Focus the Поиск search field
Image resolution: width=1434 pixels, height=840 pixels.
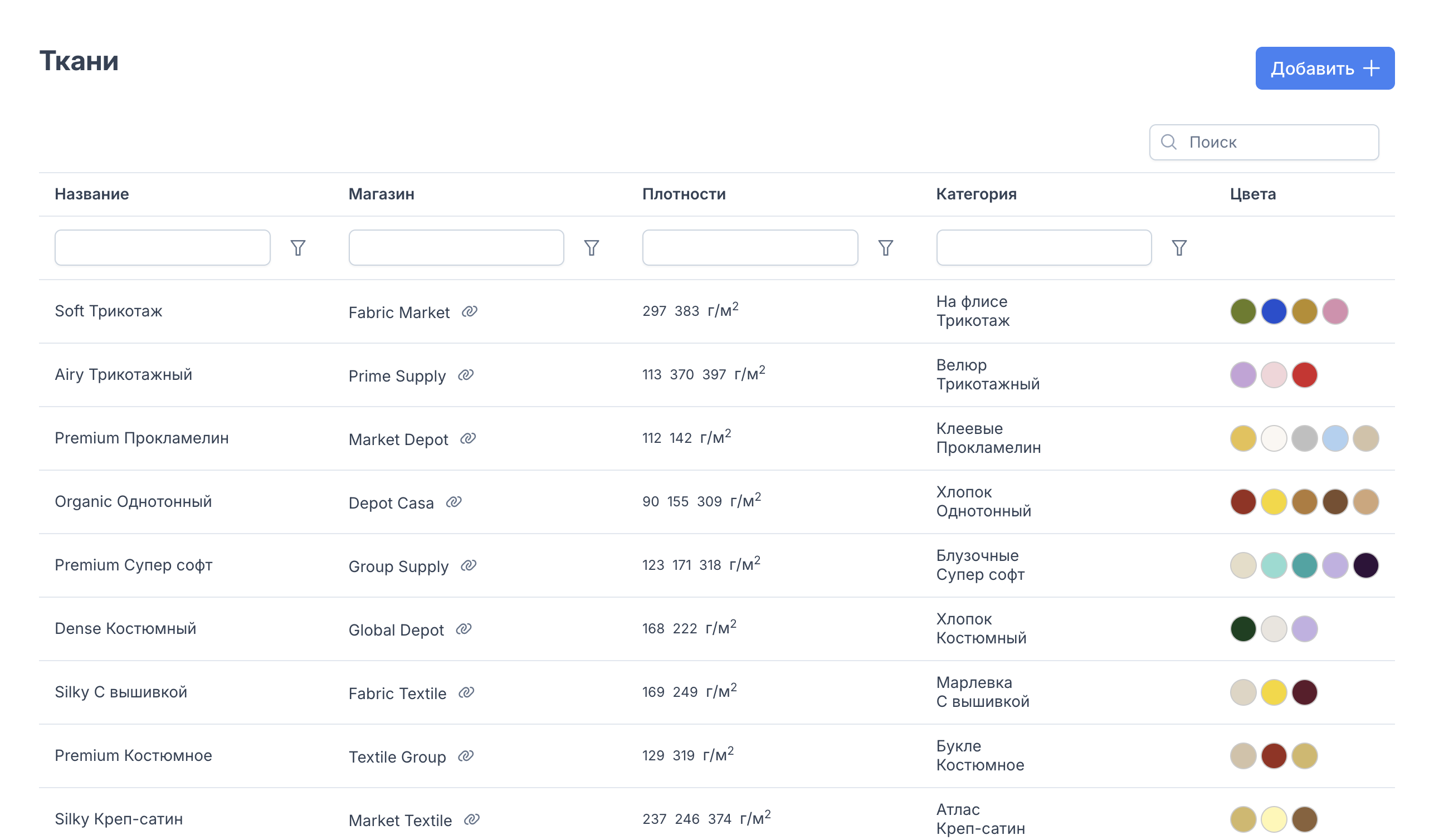tap(1264, 142)
